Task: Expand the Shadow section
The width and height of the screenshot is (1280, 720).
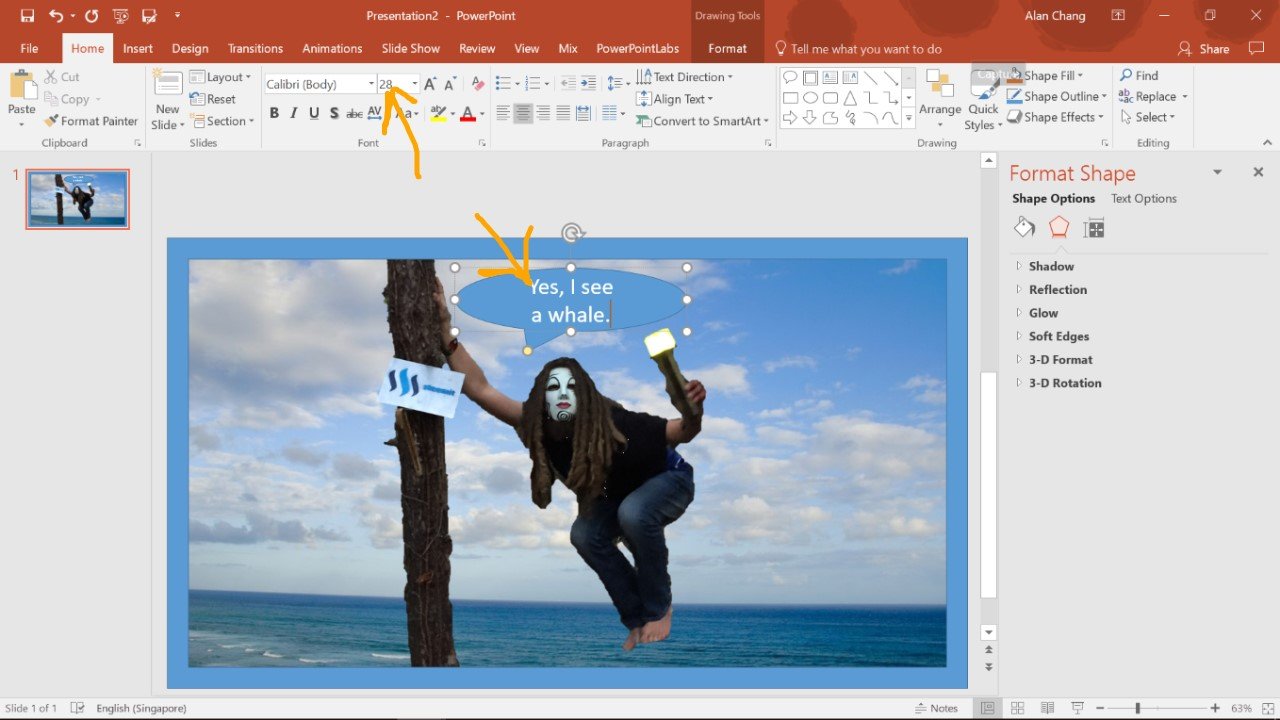Action: [1051, 266]
